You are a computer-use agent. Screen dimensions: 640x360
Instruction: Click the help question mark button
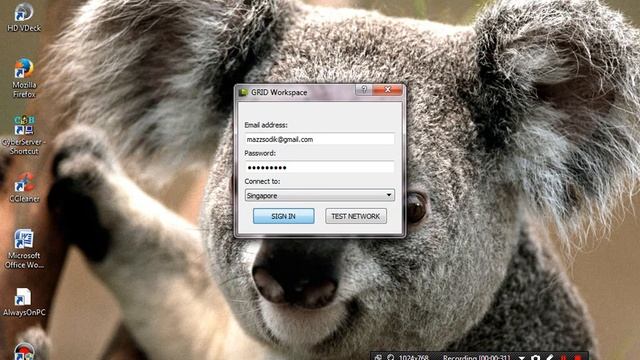point(364,89)
